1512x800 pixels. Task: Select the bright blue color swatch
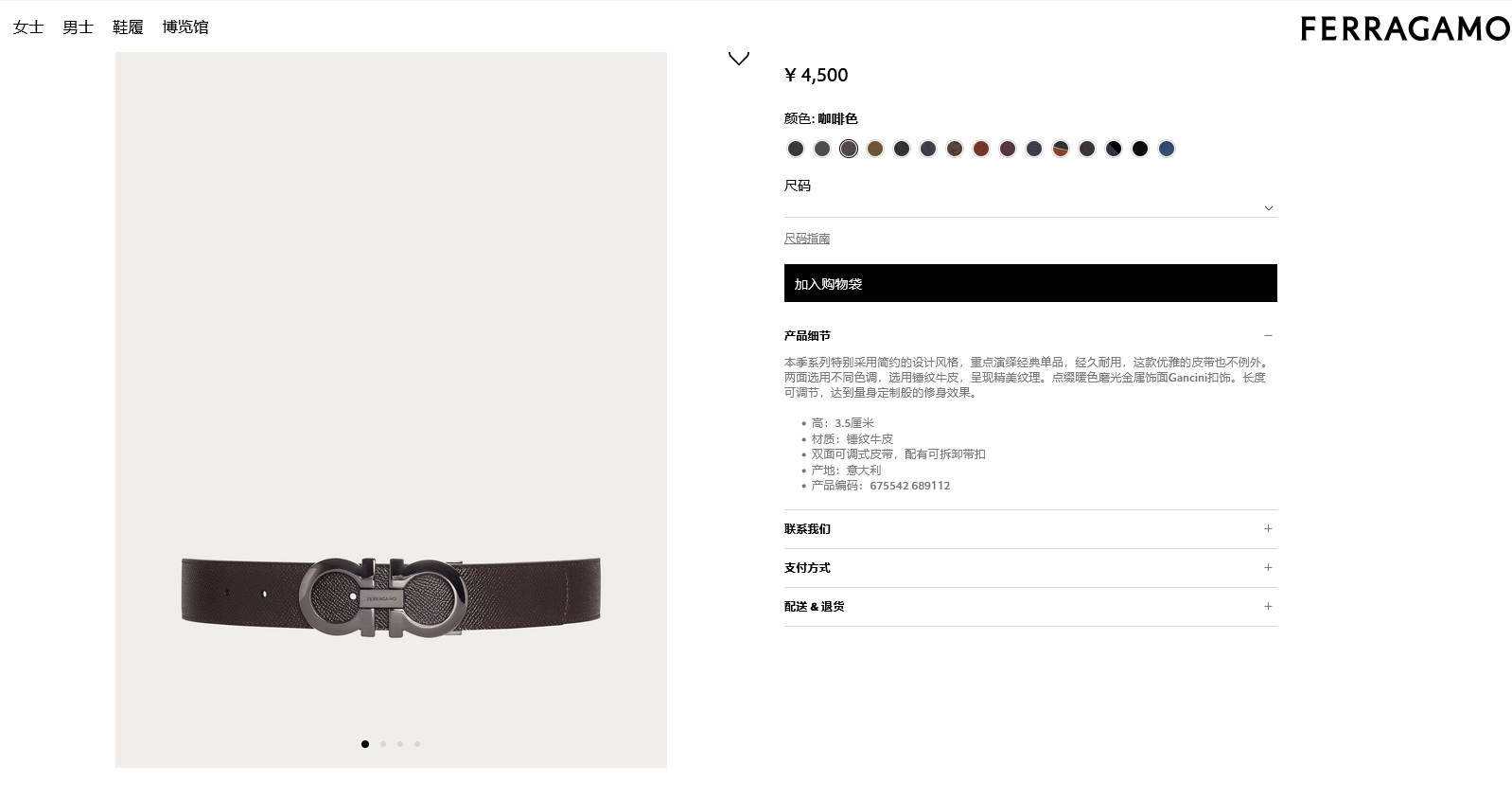click(x=1167, y=149)
